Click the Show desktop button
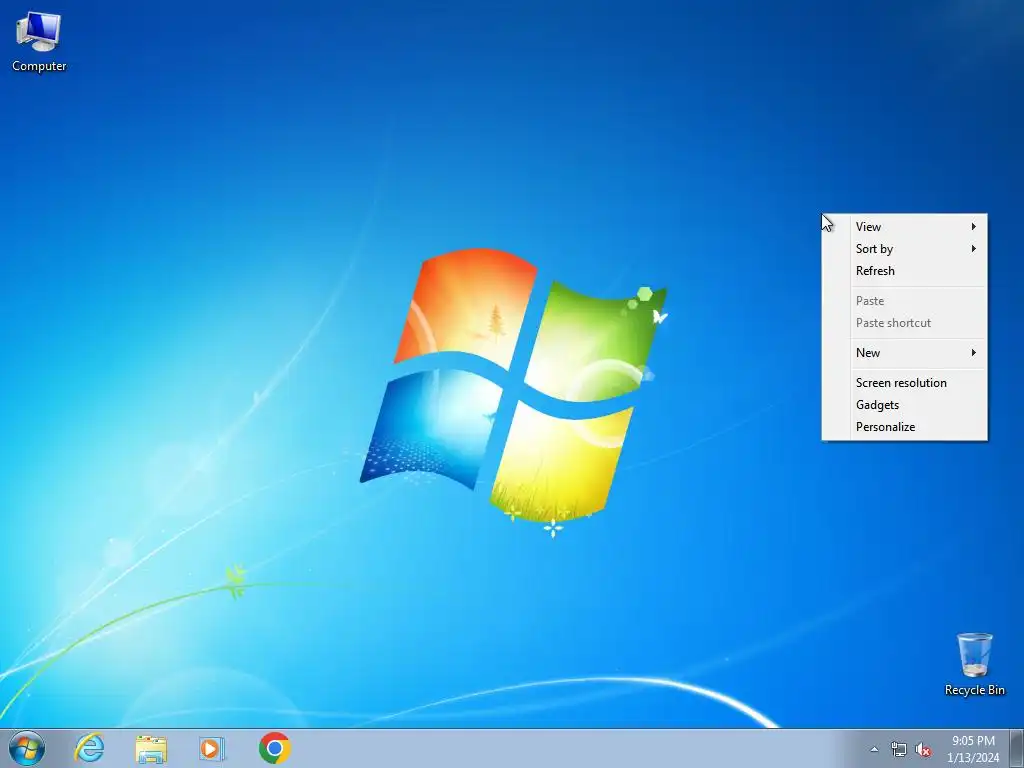 tap(1017, 748)
